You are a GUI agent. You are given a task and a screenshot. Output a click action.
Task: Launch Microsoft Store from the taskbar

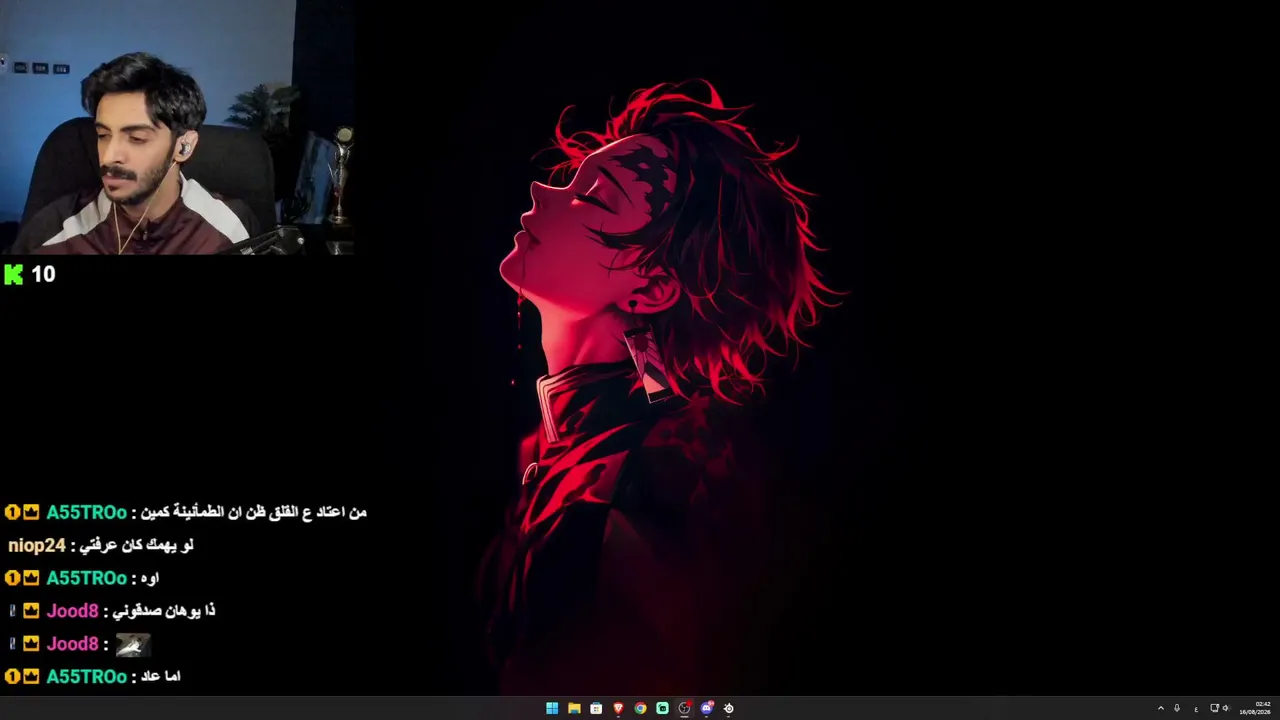click(x=596, y=708)
